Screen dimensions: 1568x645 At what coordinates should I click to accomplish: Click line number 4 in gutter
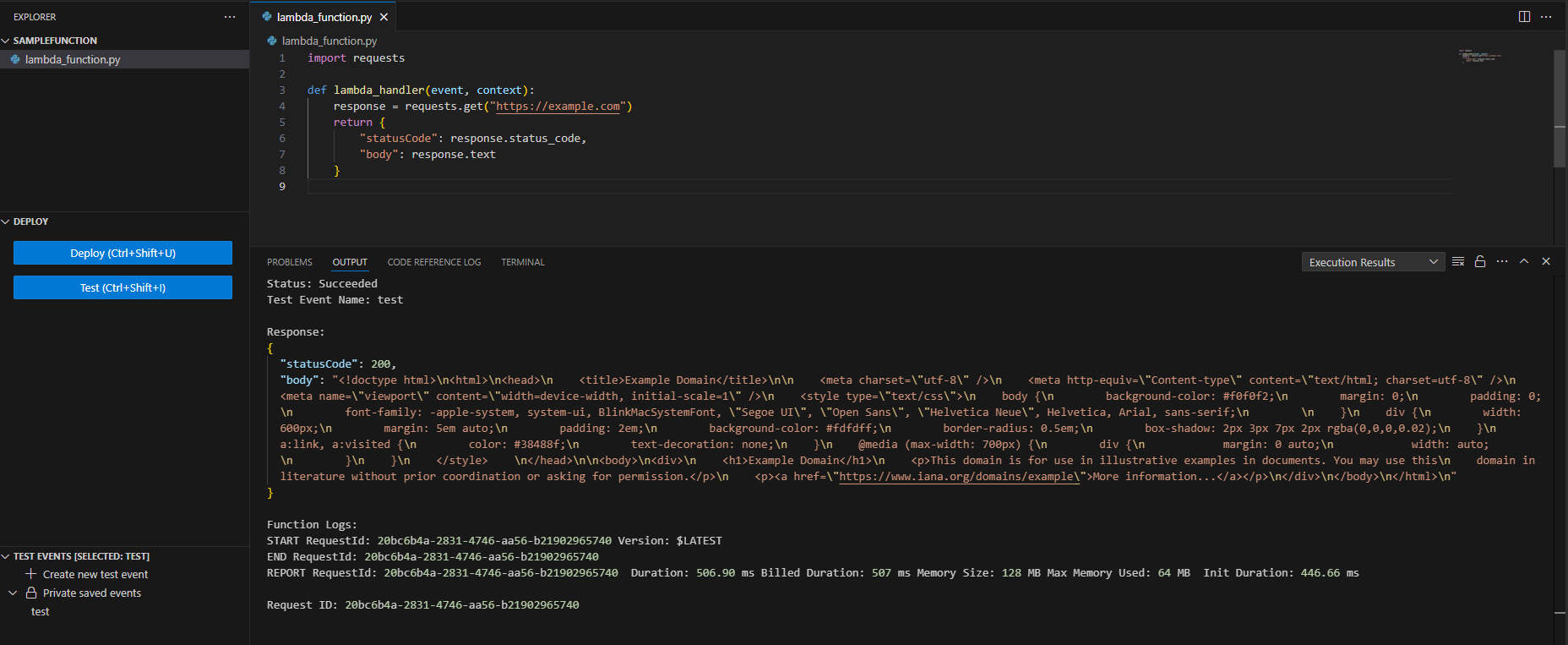pos(282,107)
